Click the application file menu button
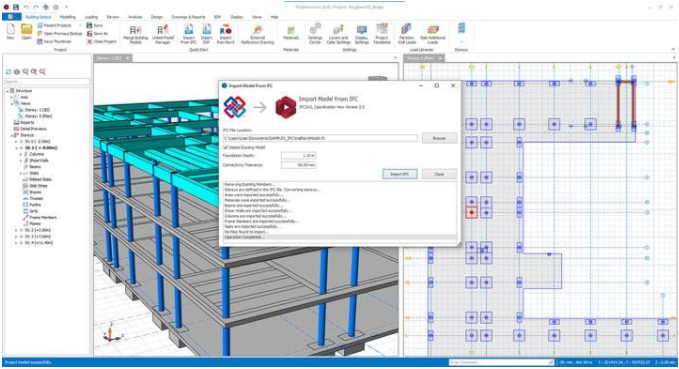The width and height of the screenshot is (679, 369). pyautogui.click(x=11, y=17)
